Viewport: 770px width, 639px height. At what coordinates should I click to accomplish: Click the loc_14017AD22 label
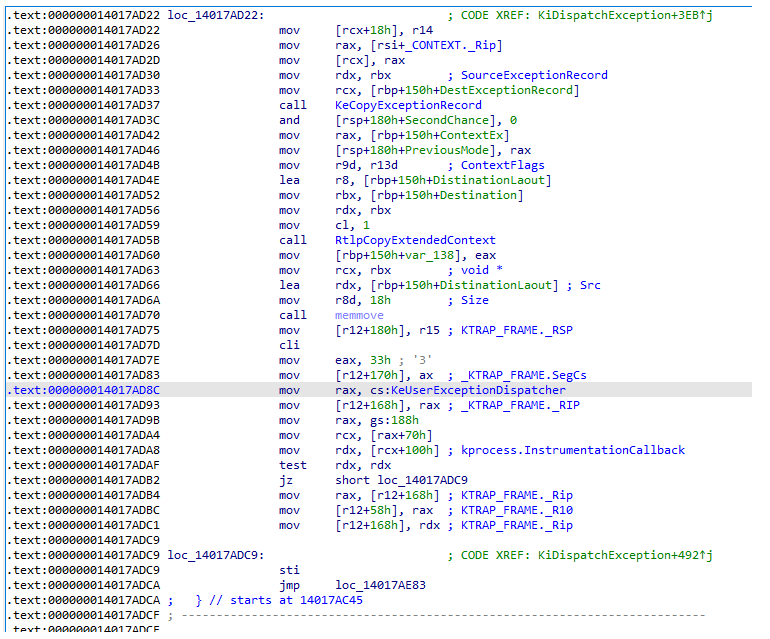point(216,15)
